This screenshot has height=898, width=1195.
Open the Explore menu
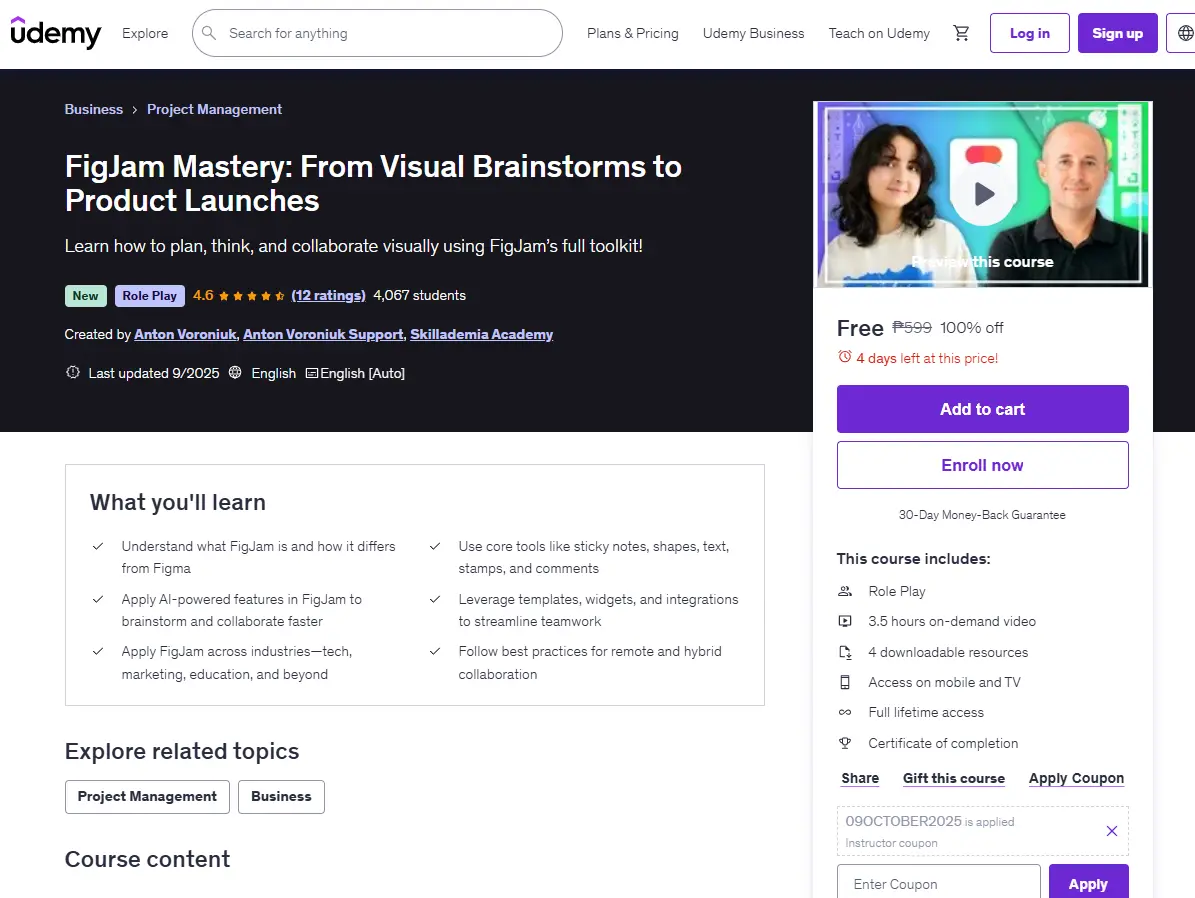tap(145, 33)
